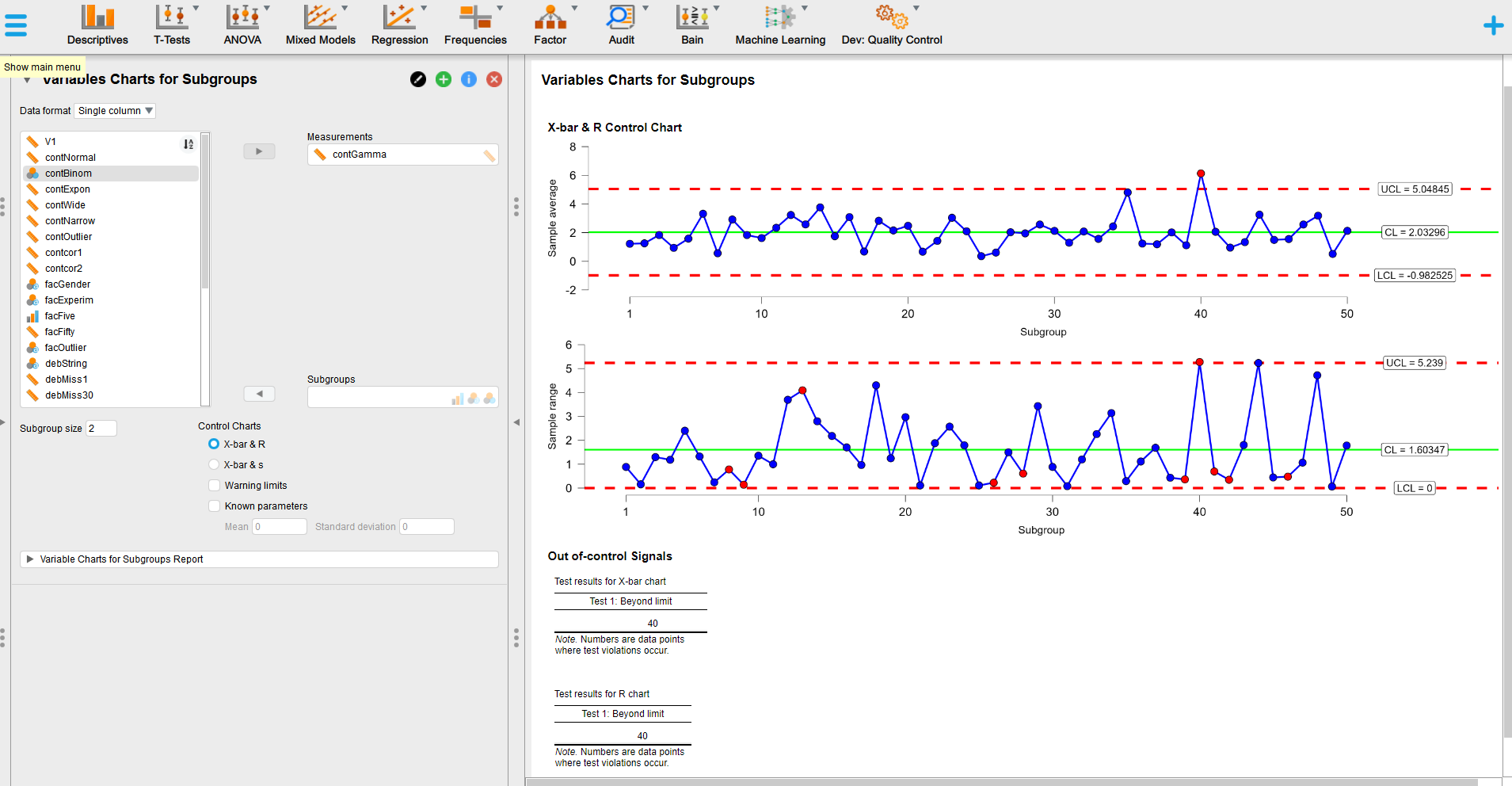Edit the analysis title with the pencil icon

(417, 79)
